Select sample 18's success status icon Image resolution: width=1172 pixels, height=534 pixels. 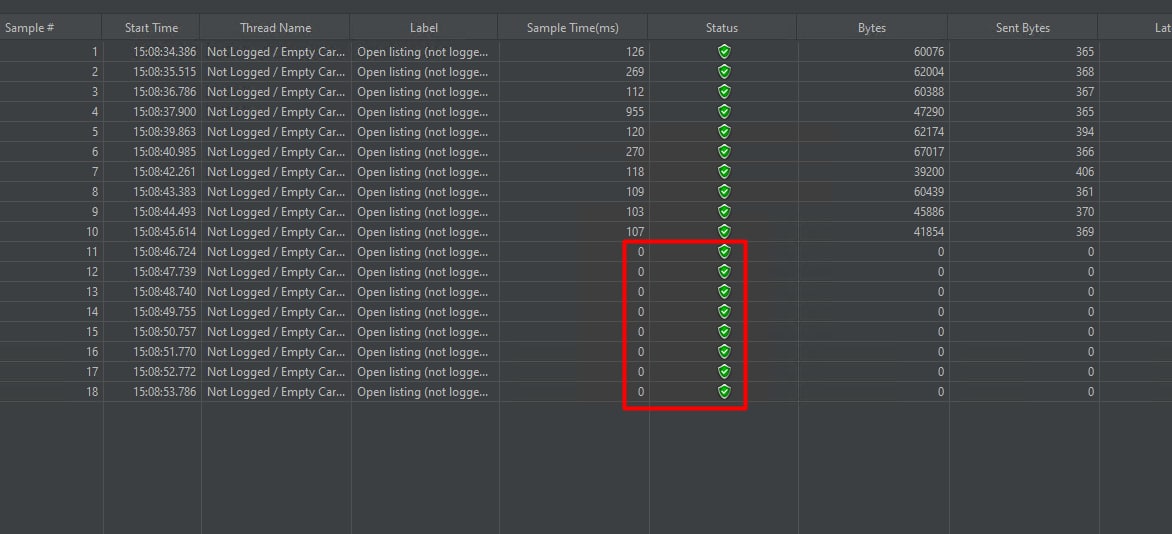coord(724,392)
